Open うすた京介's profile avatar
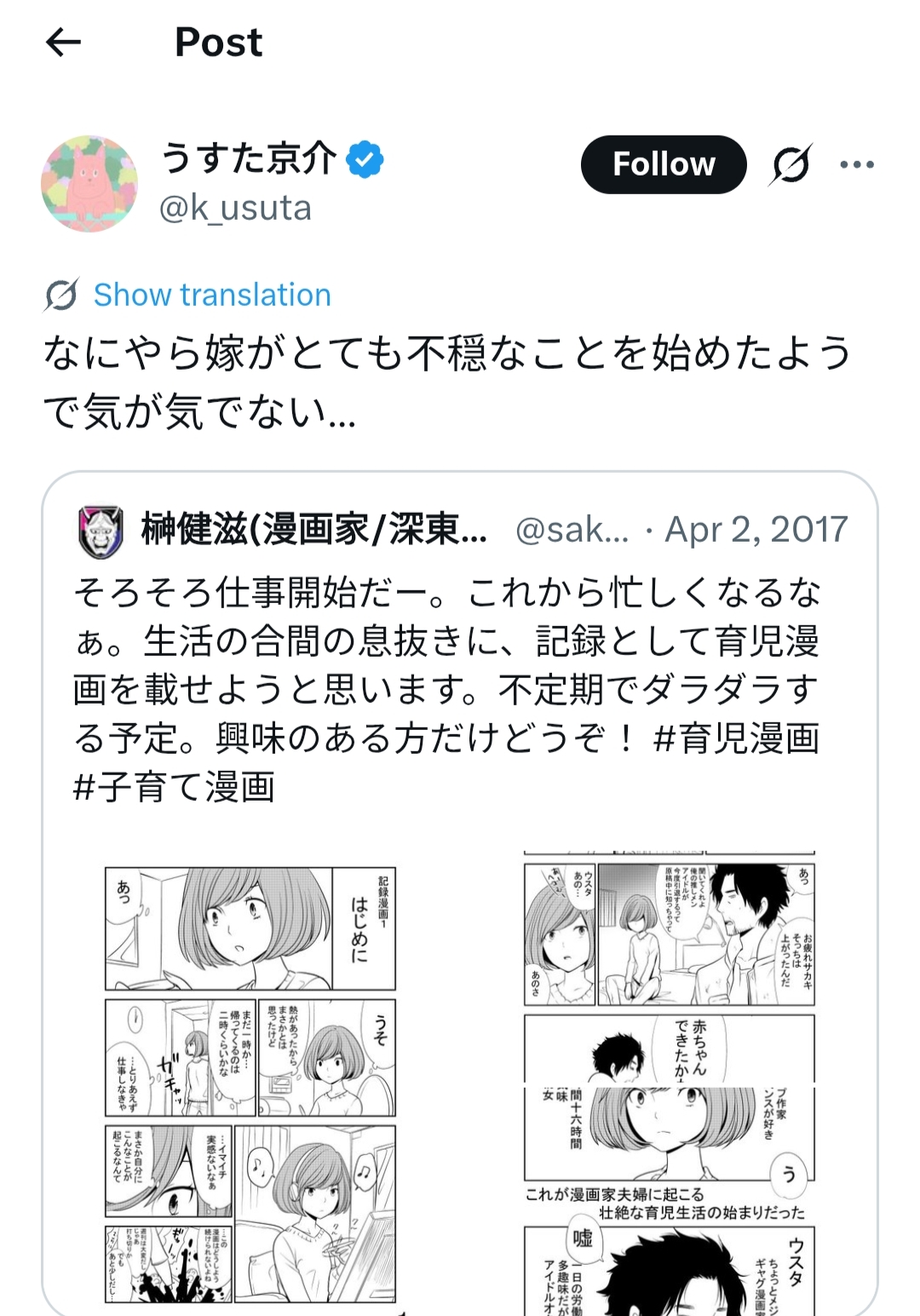 (89, 183)
